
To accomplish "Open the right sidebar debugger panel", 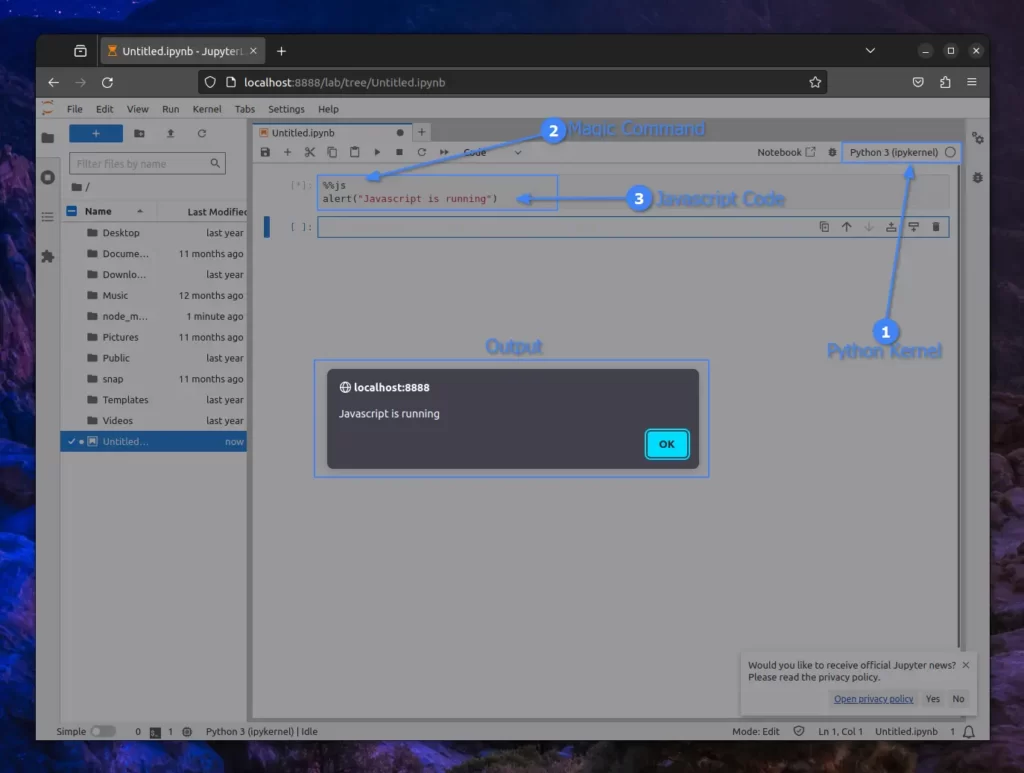I will pos(978,178).
